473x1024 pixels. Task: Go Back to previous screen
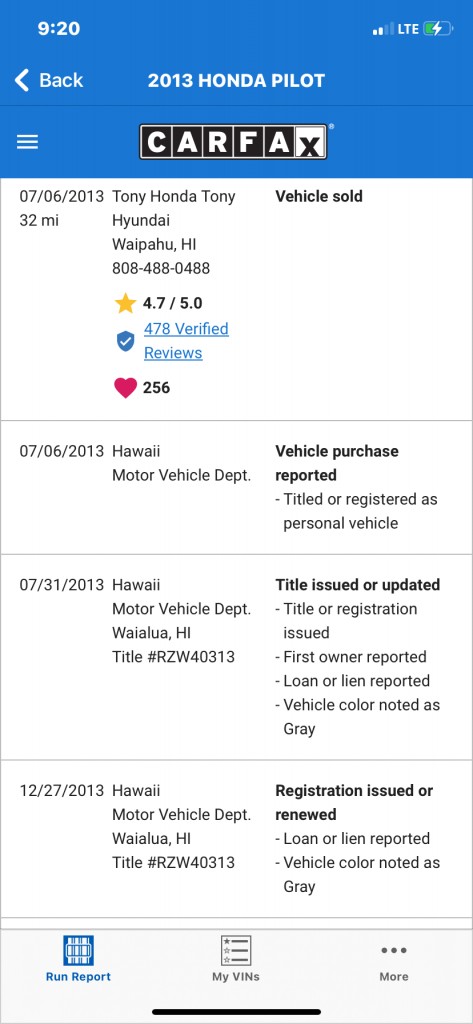coord(49,80)
